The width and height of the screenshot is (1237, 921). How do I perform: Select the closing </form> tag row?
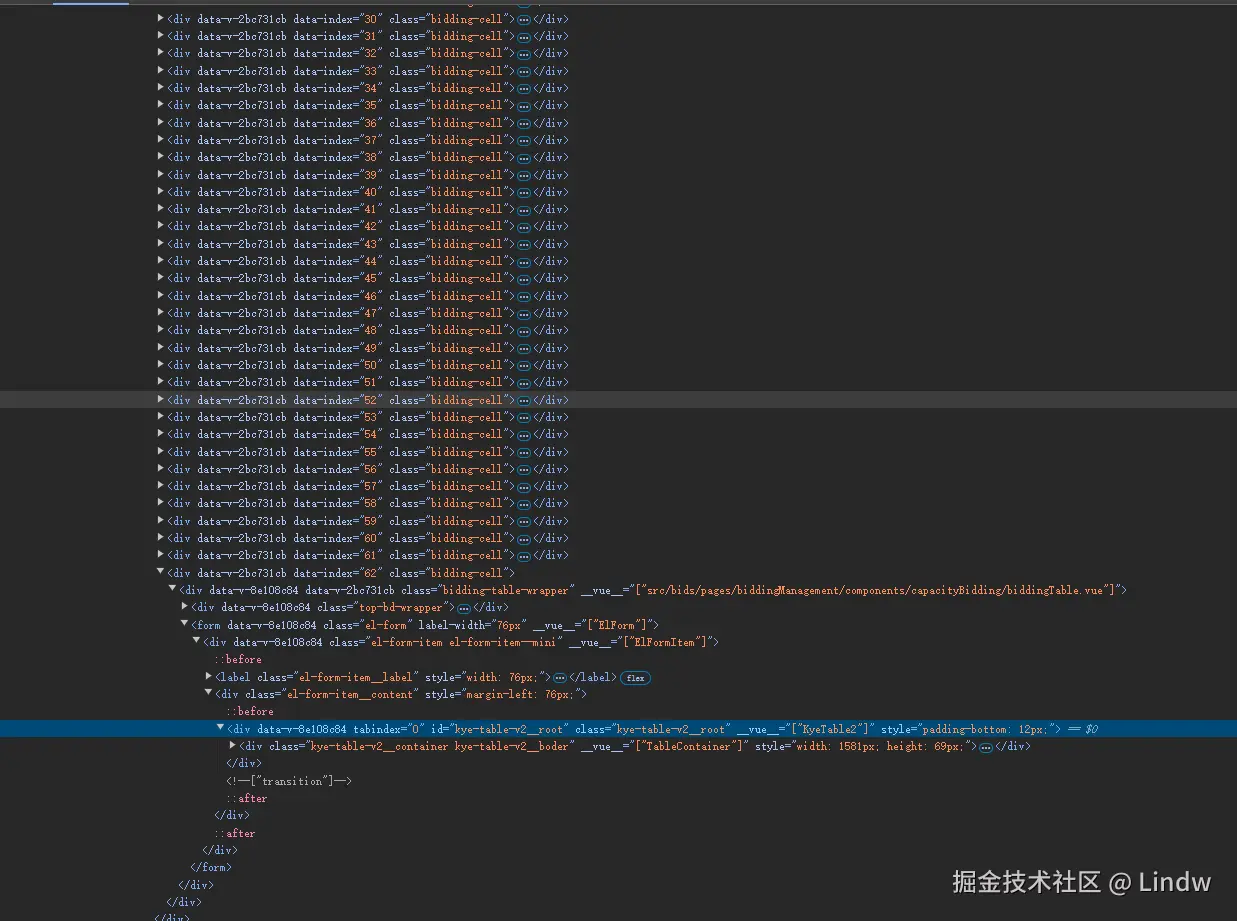tap(211, 867)
